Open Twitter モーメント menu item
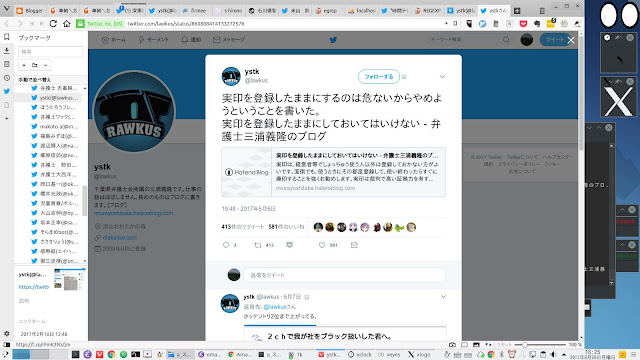Screen dimensions: 640x360 [153, 40]
